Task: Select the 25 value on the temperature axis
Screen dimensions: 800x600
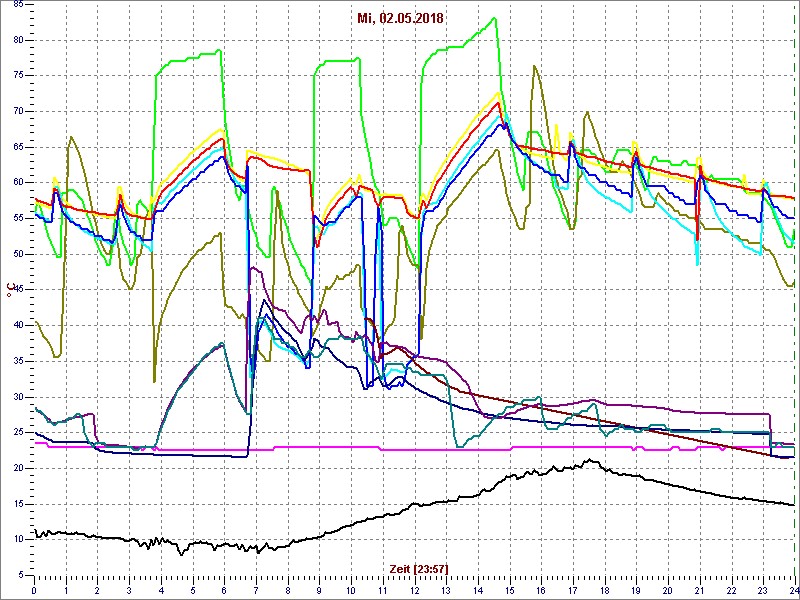Action: [17, 433]
